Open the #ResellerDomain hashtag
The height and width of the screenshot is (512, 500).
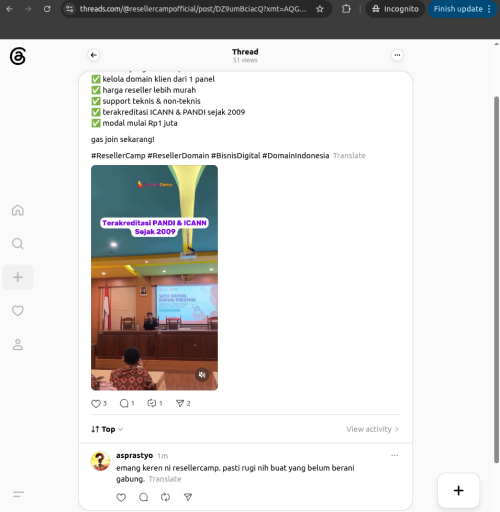click(178, 156)
